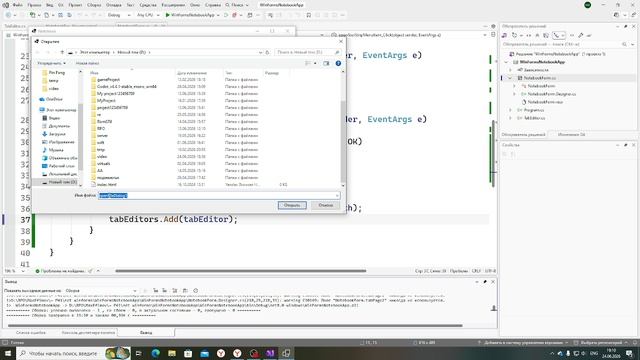Open the file name combo box dropdown arrow

click(x=337, y=196)
